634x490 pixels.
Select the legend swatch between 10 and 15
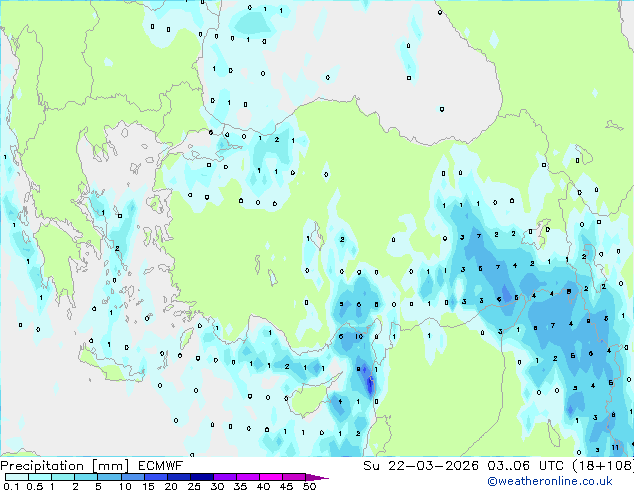coord(132,477)
